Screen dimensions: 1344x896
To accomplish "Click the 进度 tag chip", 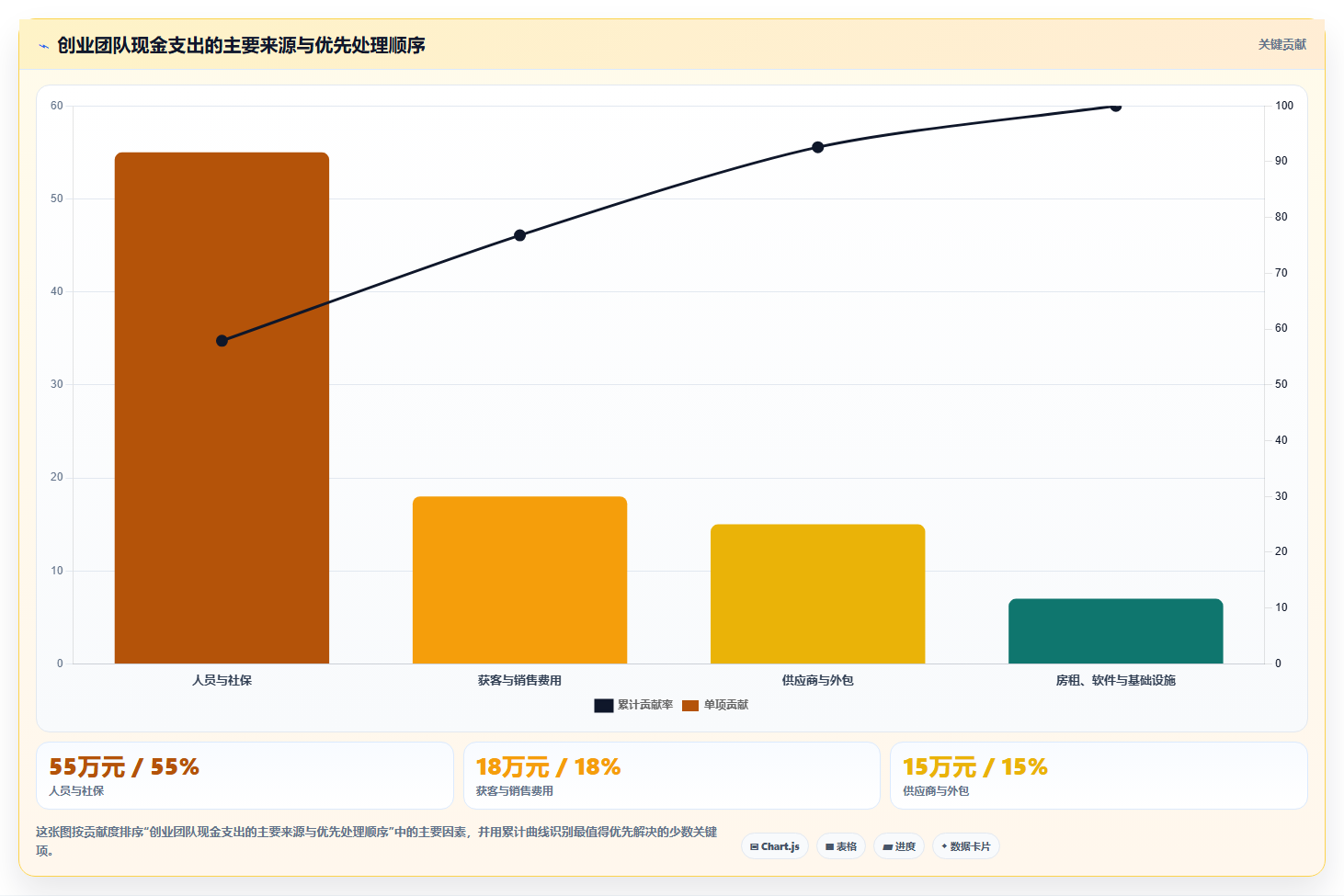I will coord(899,846).
